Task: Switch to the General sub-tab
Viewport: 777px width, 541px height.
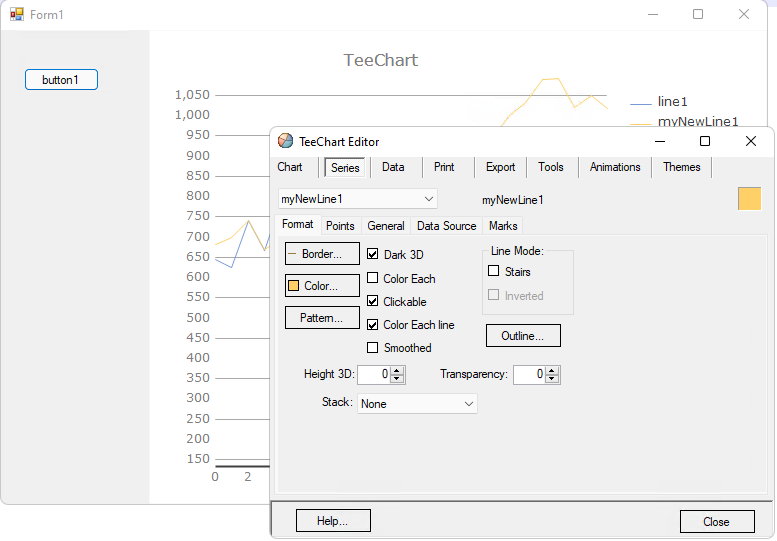Action: [x=386, y=226]
